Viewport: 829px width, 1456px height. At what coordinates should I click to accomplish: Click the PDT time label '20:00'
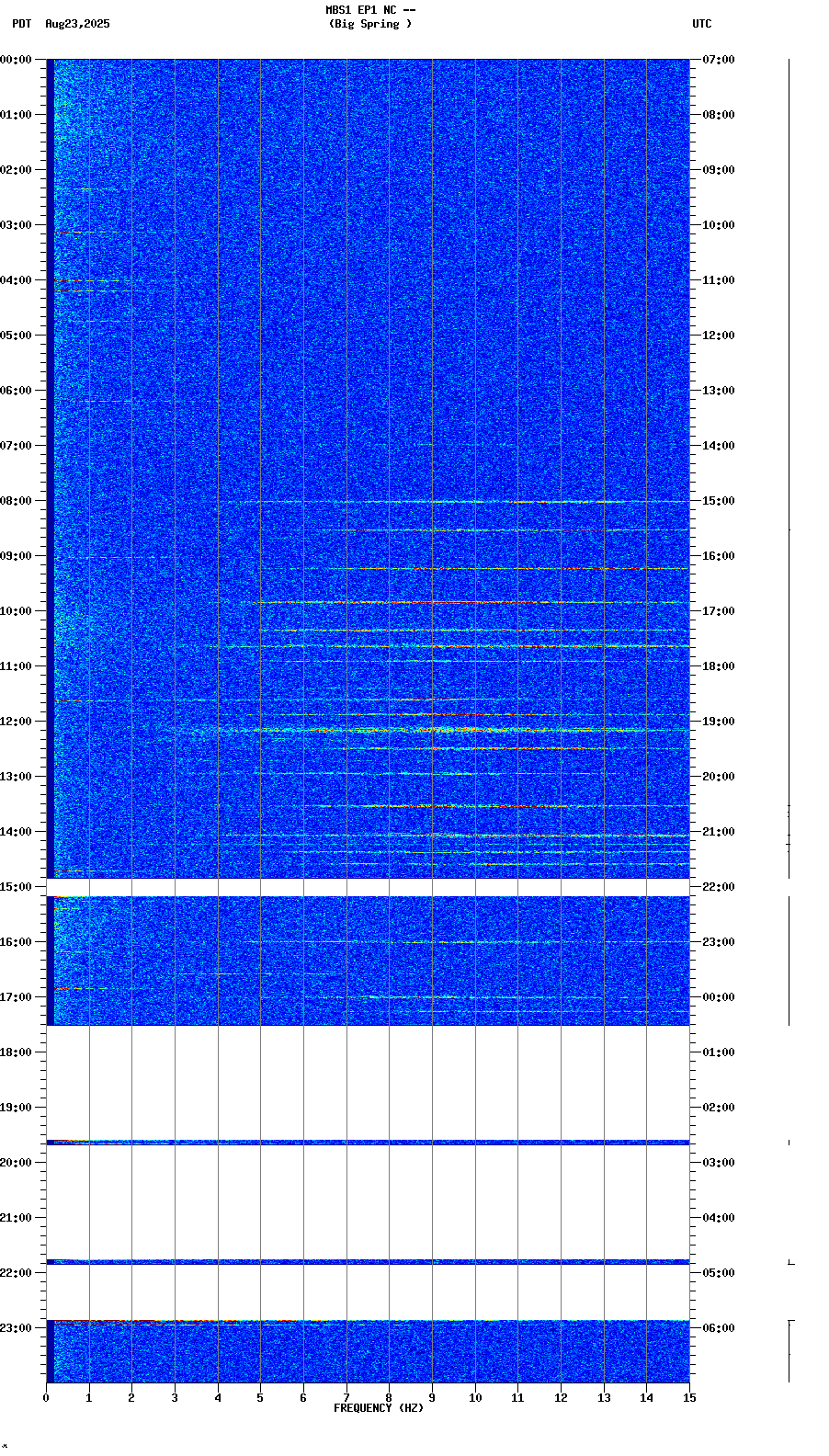coord(16,1163)
